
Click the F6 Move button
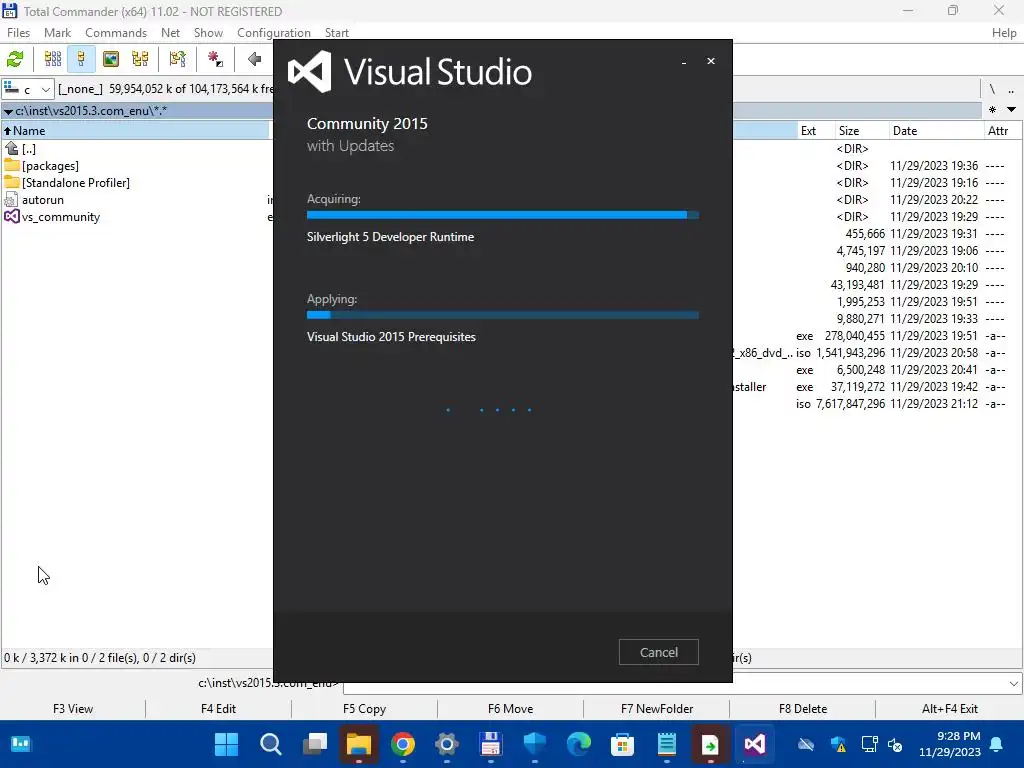[x=511, y=709]
